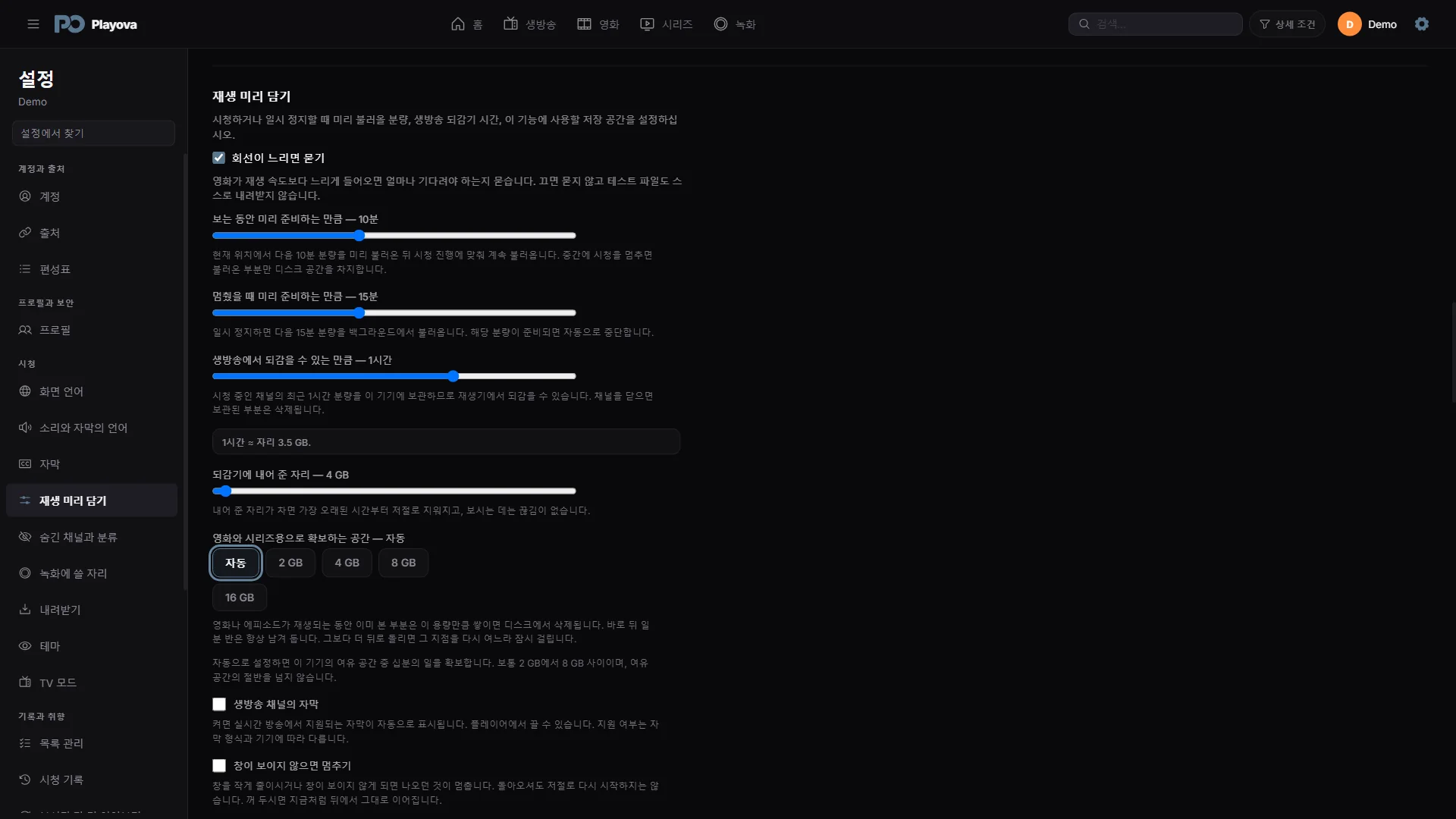Image resolution: width=1456 pixels, height=819 pixels.
Task: Open 계정 account settings icon
Action: [25, 196]
